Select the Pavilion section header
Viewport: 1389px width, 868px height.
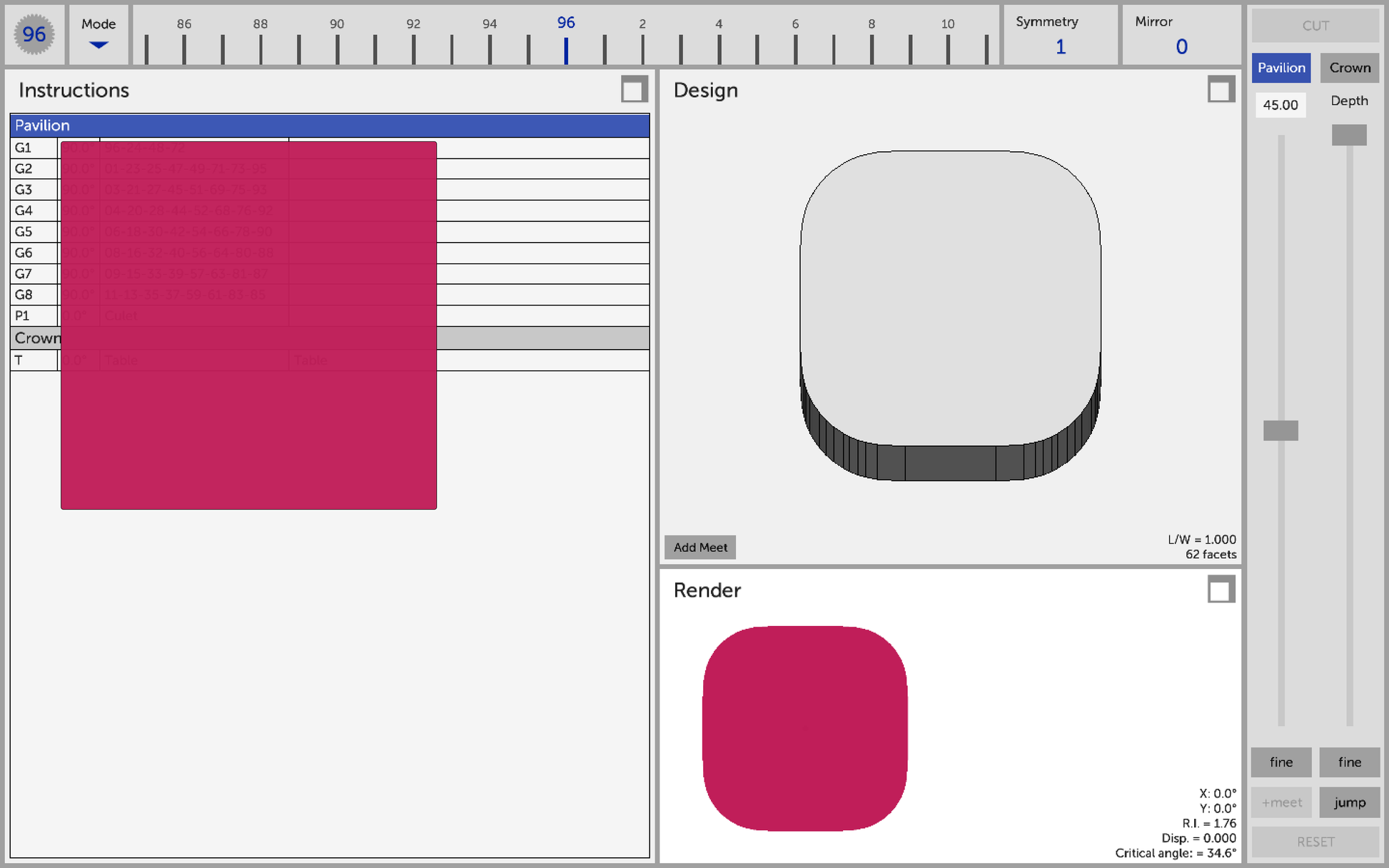(330, 126)
